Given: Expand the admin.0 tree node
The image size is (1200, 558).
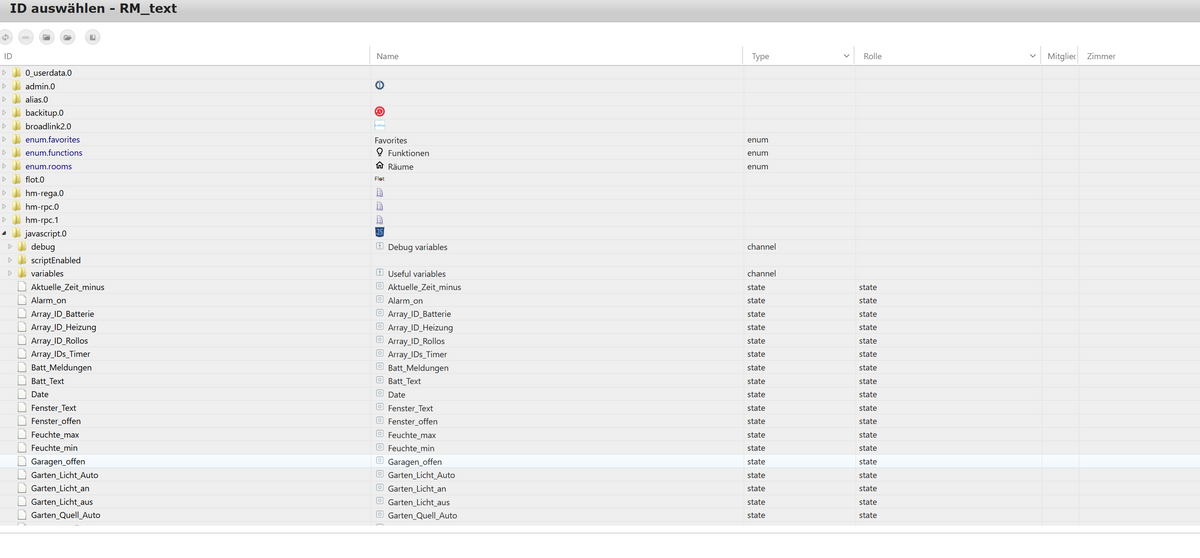Looking at the screenshot, I should (x=4, y=86).
